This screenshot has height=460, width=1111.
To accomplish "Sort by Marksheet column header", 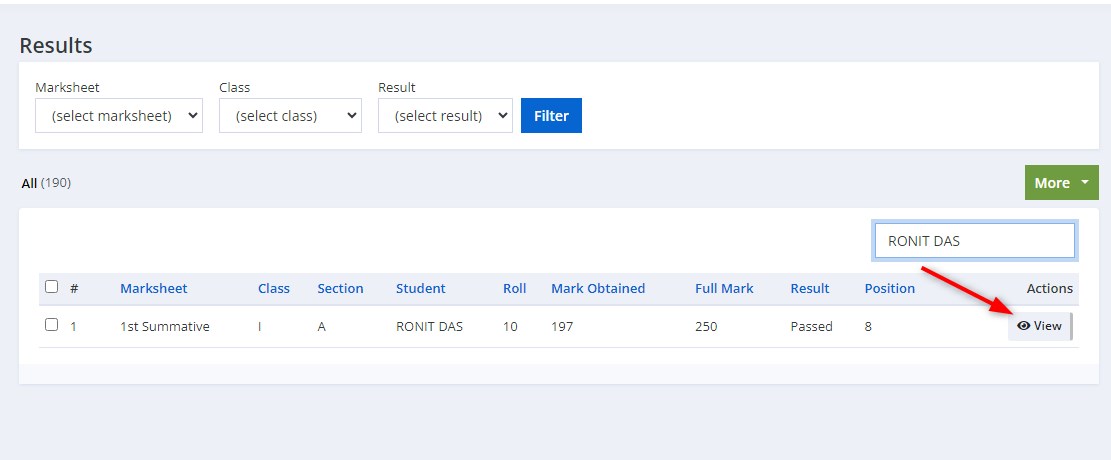I will [x=154, y=288].
